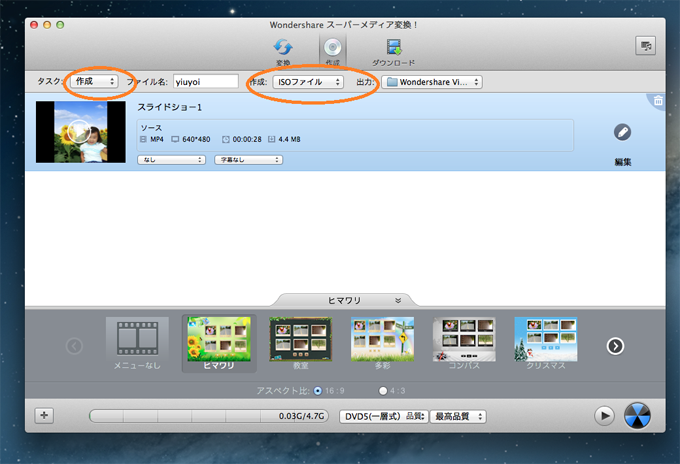Image resolution: width=680 pixels, height=464 pixels.
Task: Click the top-right media browser icon
Action: coord(645,46)
